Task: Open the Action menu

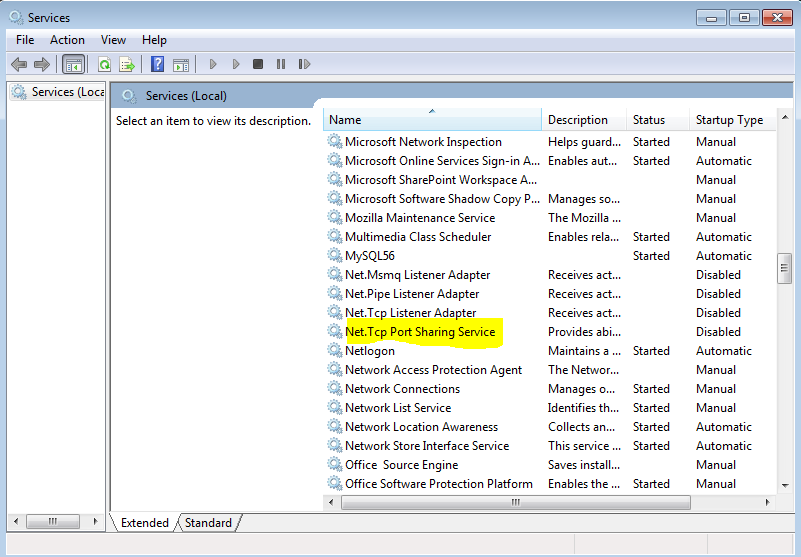Action: click(67, 40)
